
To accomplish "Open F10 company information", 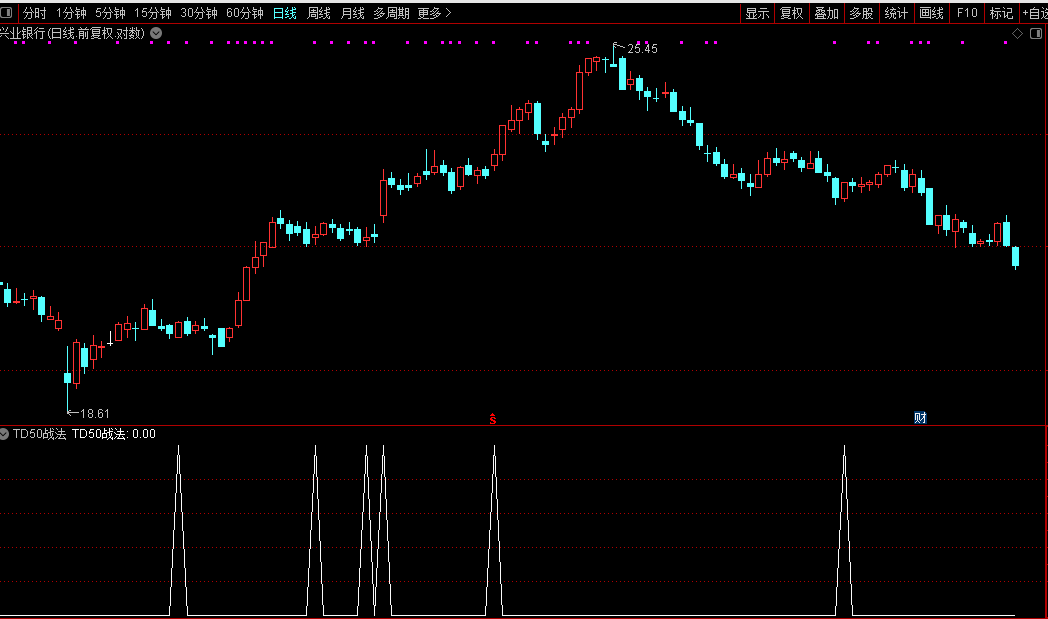I will click(966, 13).
